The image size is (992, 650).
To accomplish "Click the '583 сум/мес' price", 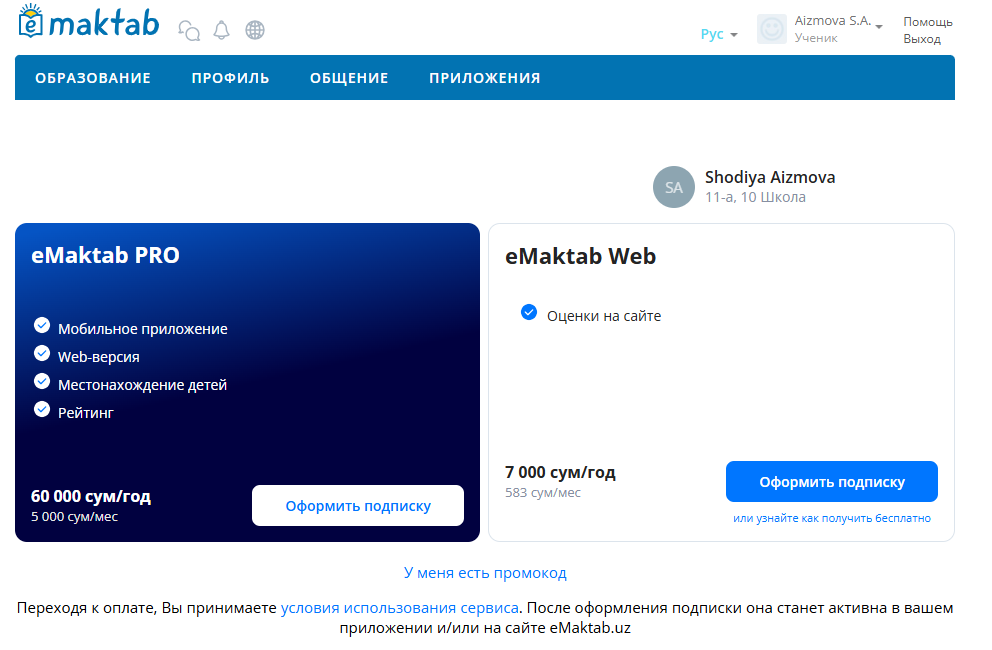I will point(543,492).
